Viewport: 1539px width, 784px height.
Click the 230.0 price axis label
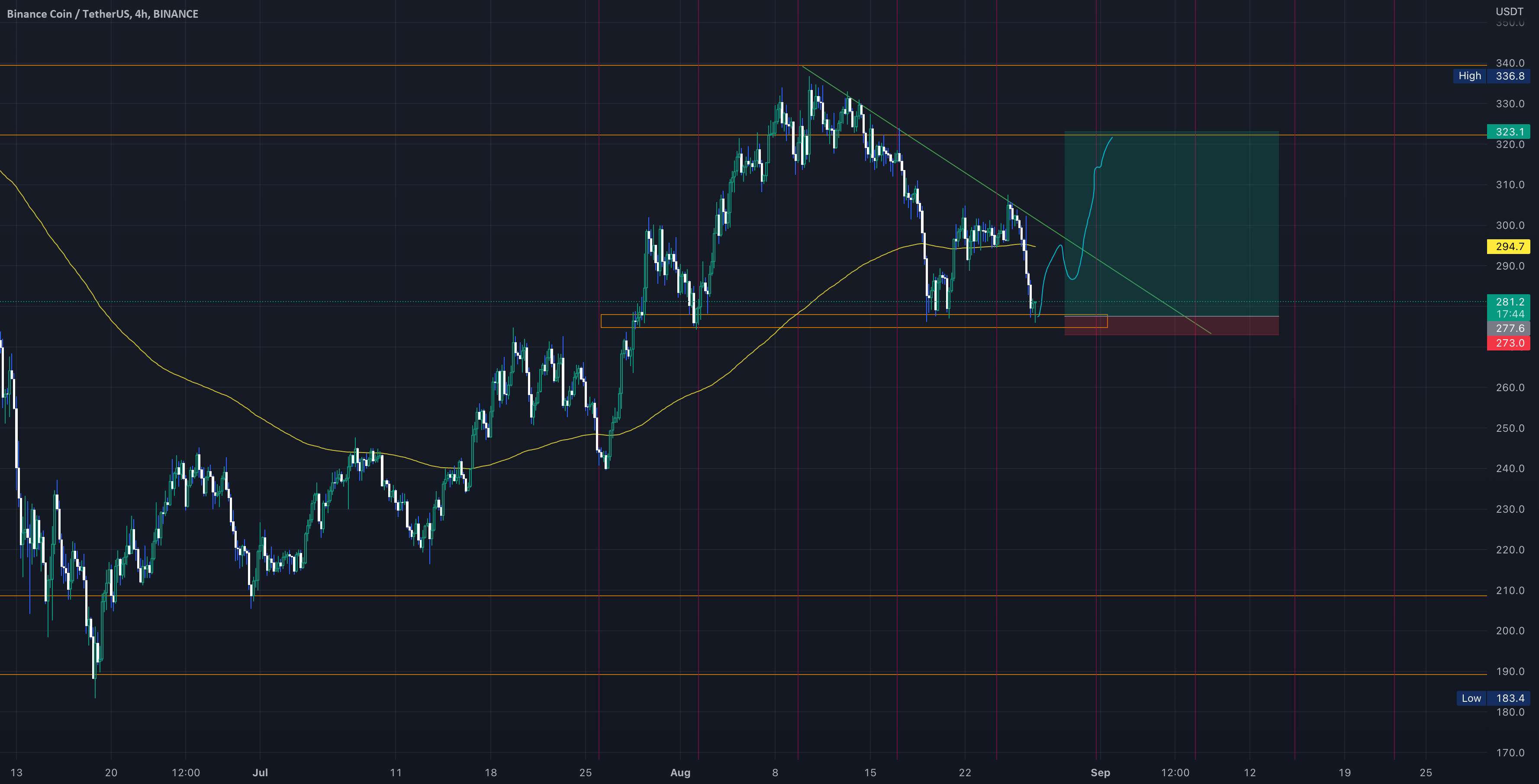(x=1510, y=509)
